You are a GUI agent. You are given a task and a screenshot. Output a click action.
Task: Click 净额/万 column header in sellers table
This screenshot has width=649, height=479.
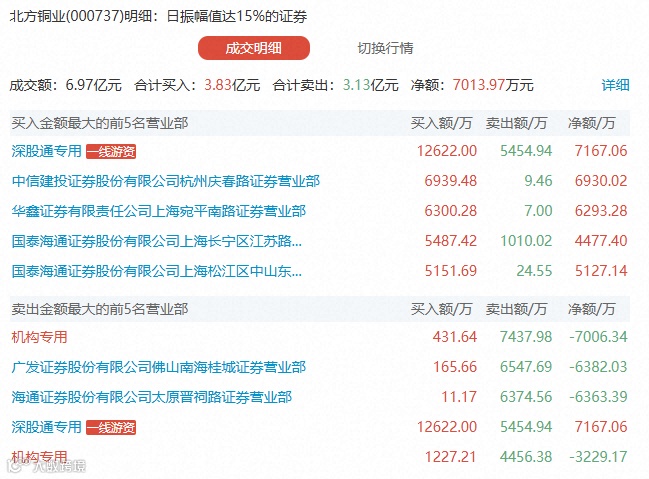(591, 309)
